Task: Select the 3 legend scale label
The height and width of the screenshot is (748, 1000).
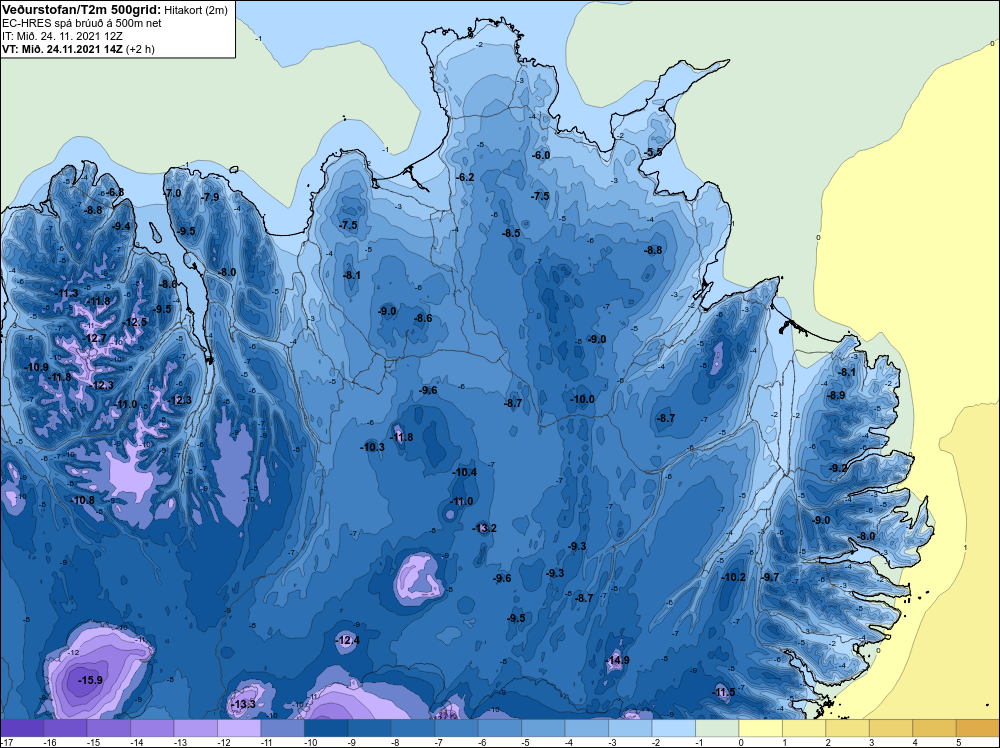Action: point(871,742)
